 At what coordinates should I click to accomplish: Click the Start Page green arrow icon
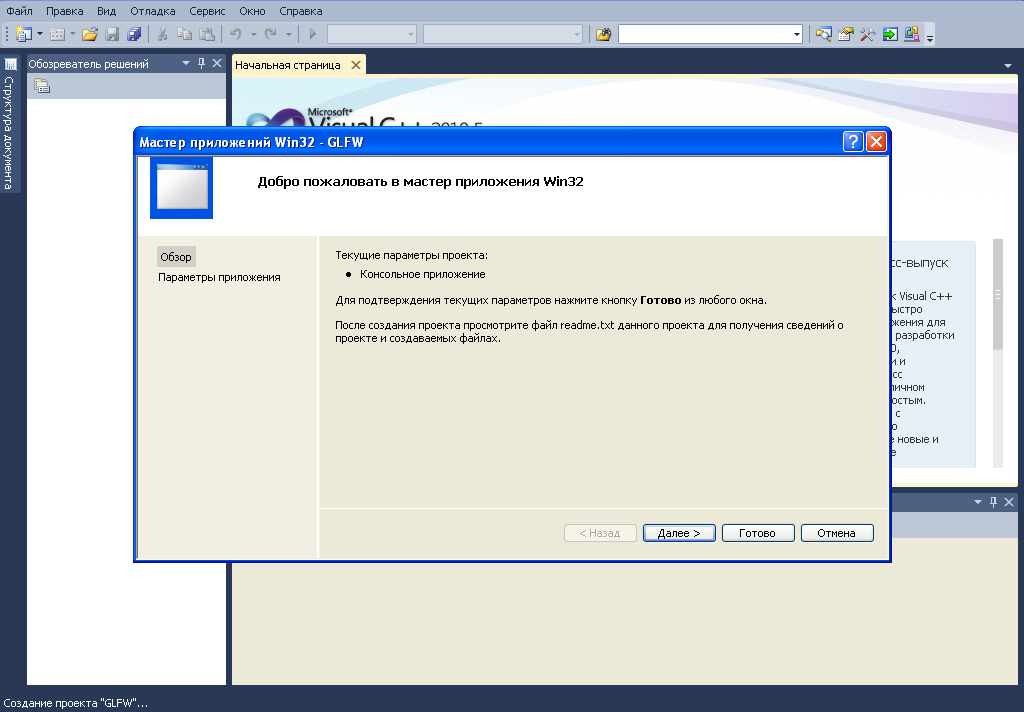(890, 34)
